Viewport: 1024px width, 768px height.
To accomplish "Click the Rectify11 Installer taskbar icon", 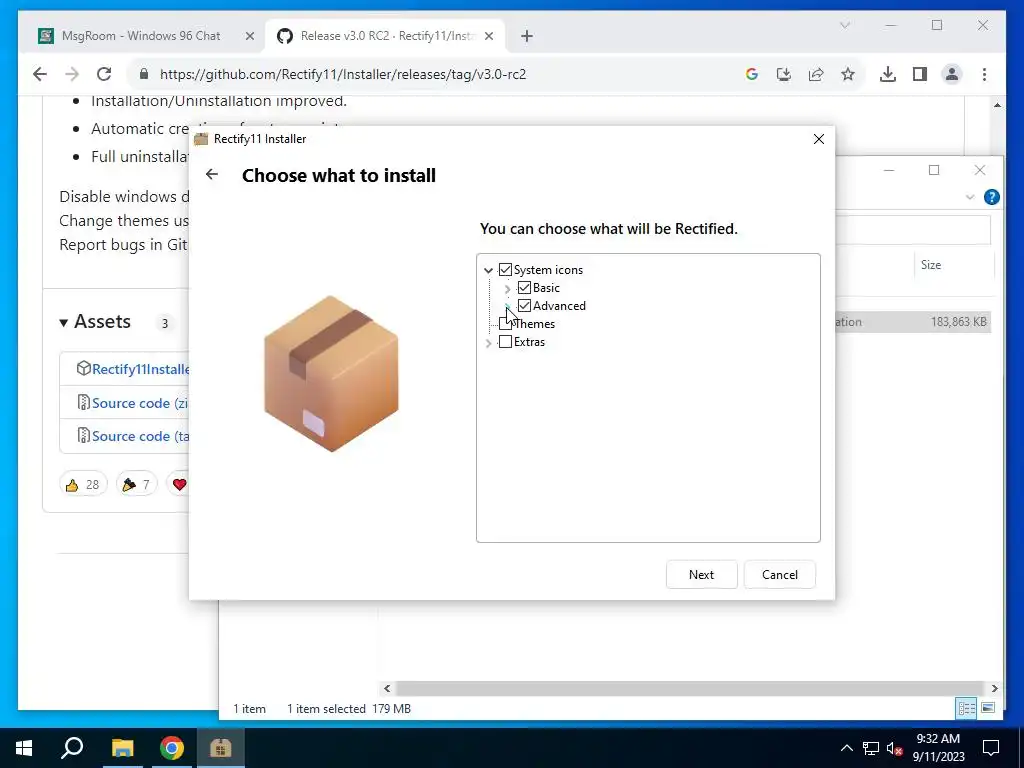I will [x=221, y=748].
